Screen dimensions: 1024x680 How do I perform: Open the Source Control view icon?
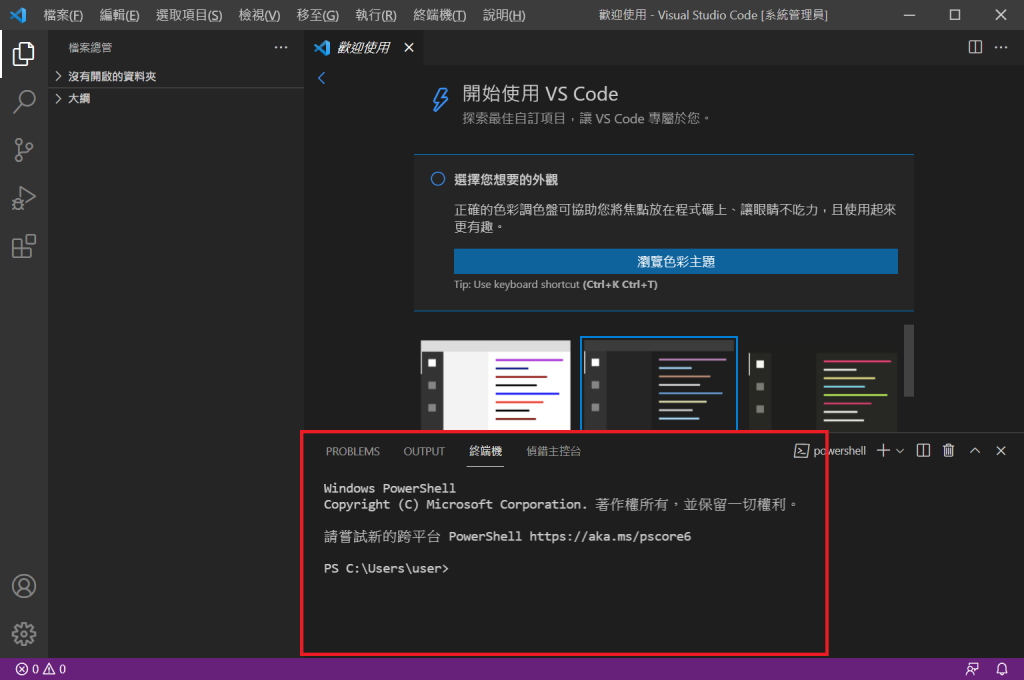(24, 150)
